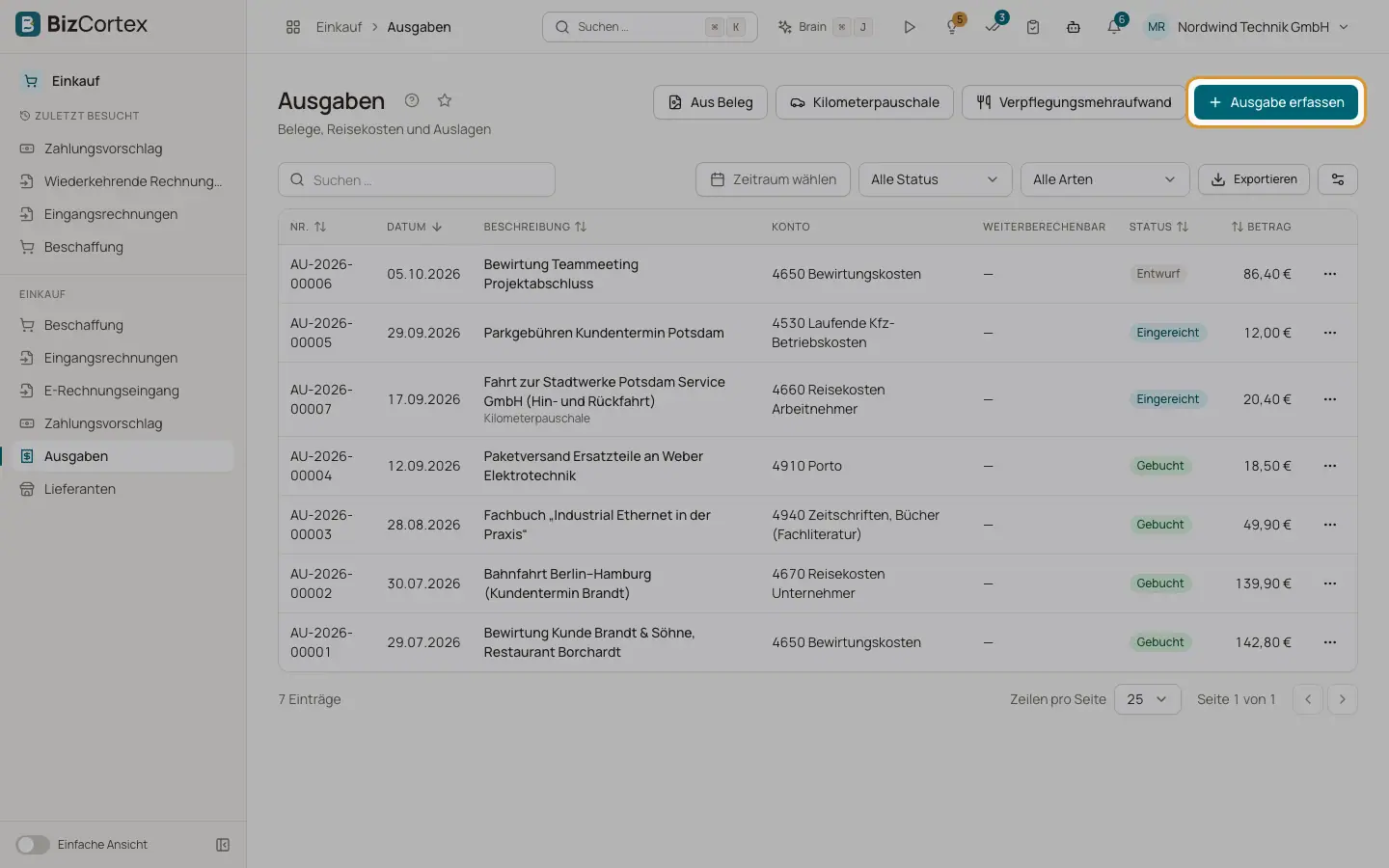The image size is (1389, 868).
Task: Click the play icon in top bar
Action: coord(909,27)
